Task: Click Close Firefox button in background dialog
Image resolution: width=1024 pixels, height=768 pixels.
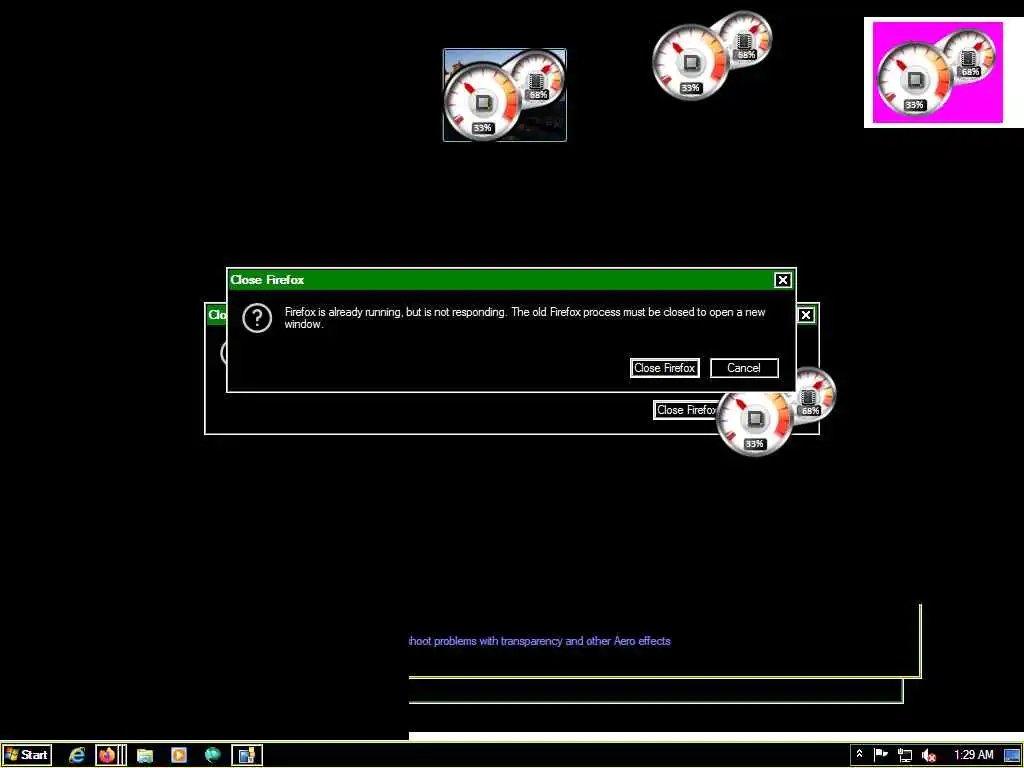Action: tap(686, 409)
